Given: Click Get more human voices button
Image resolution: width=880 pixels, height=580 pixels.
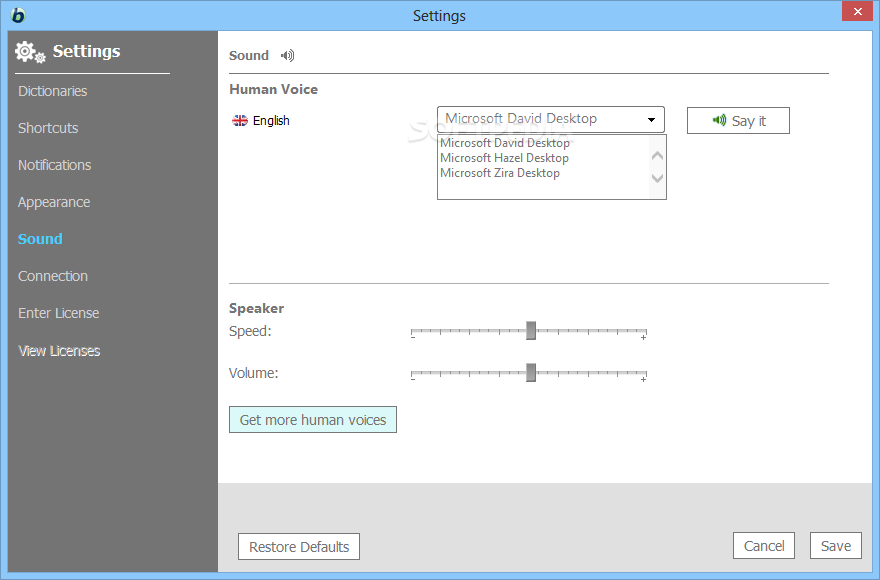Looking at the screenshot, I should click(x=313, y=419).
